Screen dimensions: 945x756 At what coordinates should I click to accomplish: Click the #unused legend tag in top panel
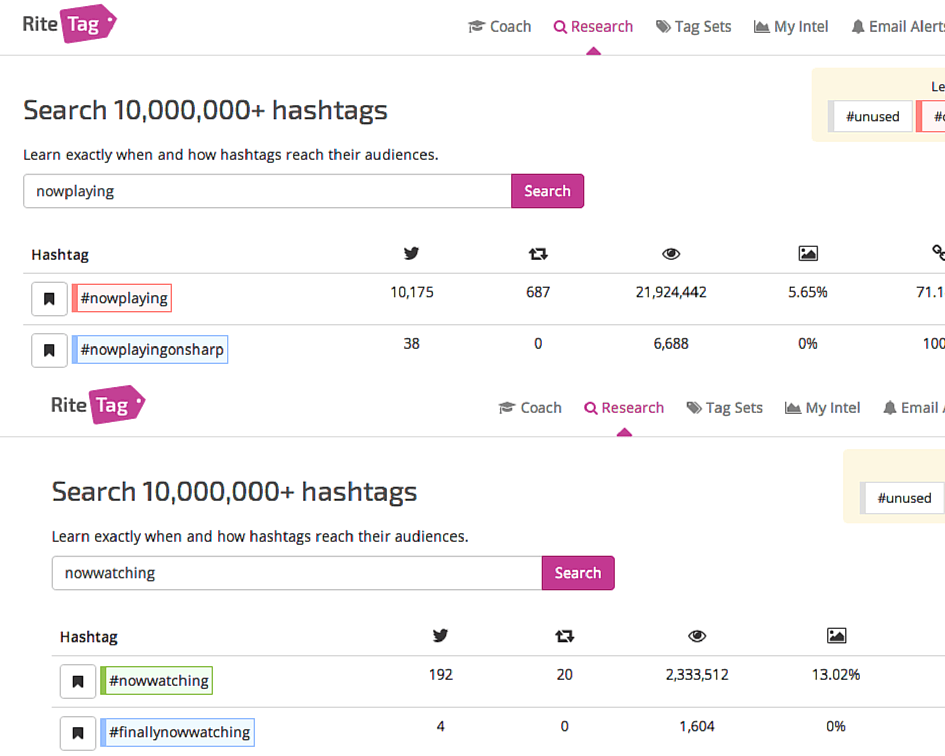871,116
